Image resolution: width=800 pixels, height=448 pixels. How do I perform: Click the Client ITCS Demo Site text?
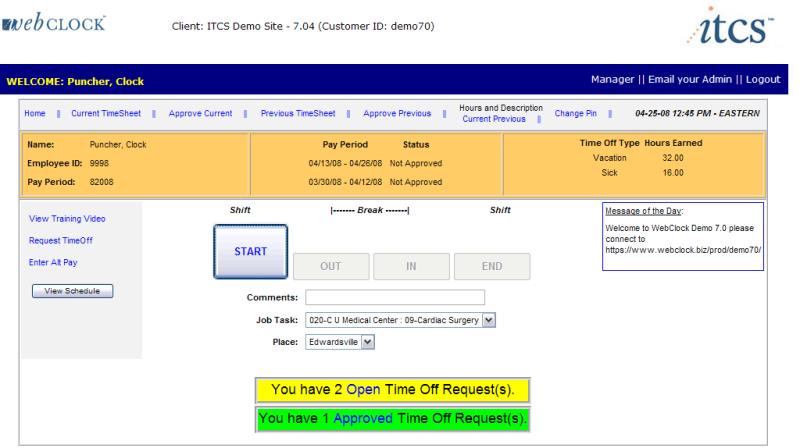[x=303, y=26]
